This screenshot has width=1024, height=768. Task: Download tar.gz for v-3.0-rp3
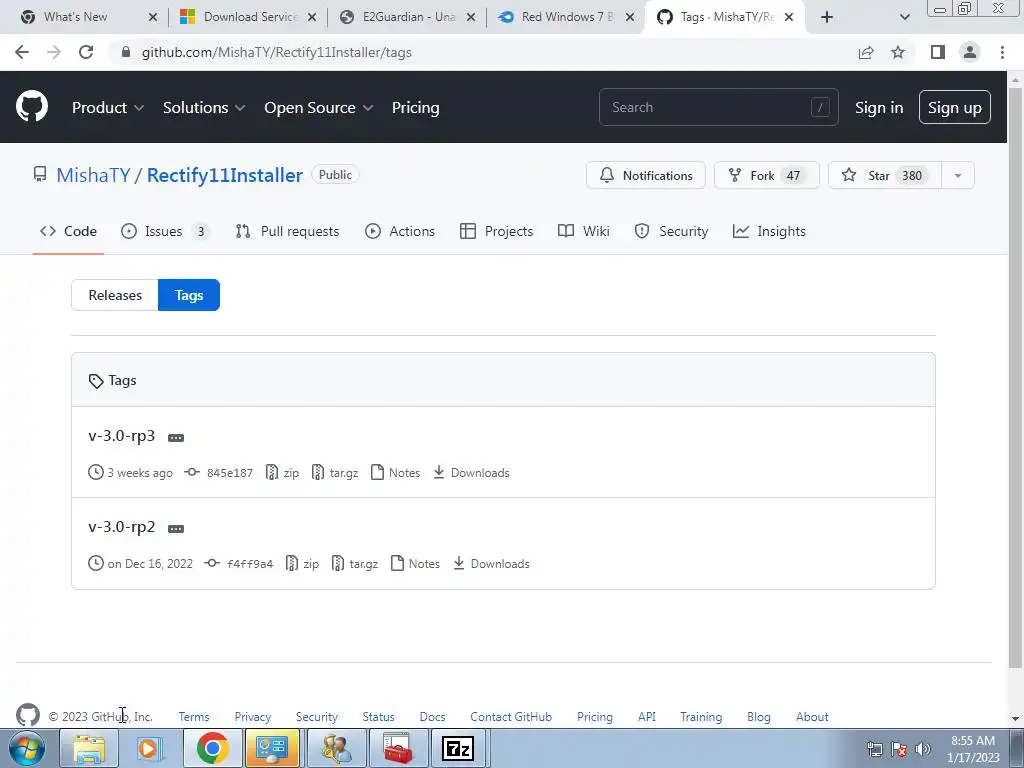tap(334, 473)
